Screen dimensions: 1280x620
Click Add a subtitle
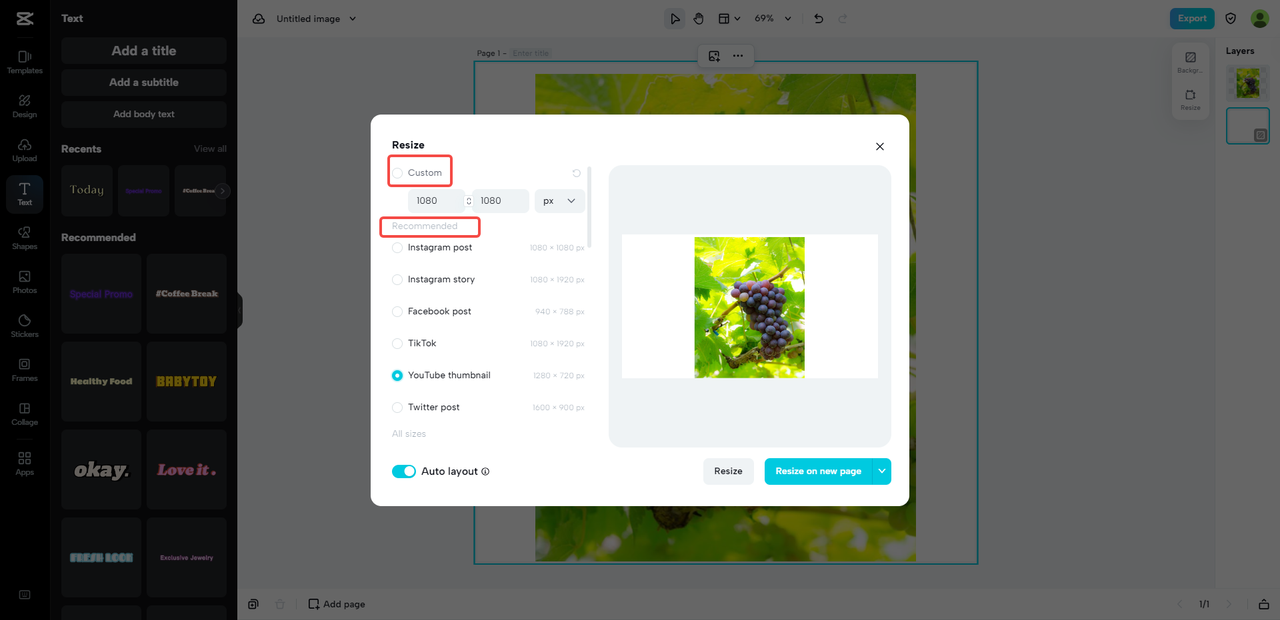pos(144,82)
